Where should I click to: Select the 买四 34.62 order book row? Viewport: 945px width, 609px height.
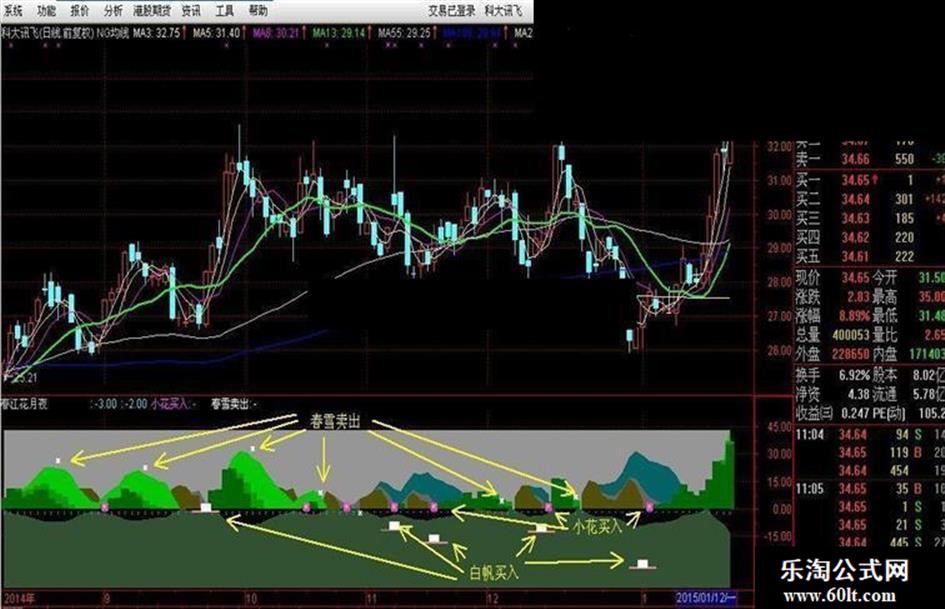pyautogui.click(x=870, y=238)
